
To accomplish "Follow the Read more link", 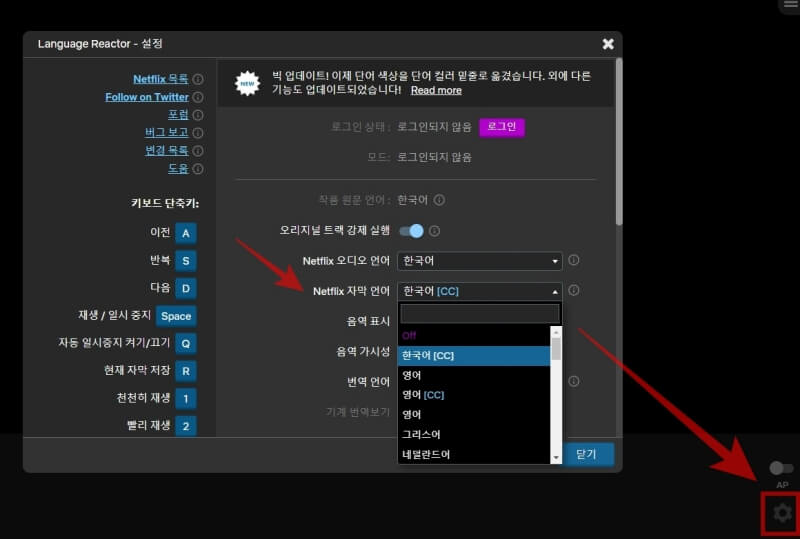I will (x=436, y=90).
